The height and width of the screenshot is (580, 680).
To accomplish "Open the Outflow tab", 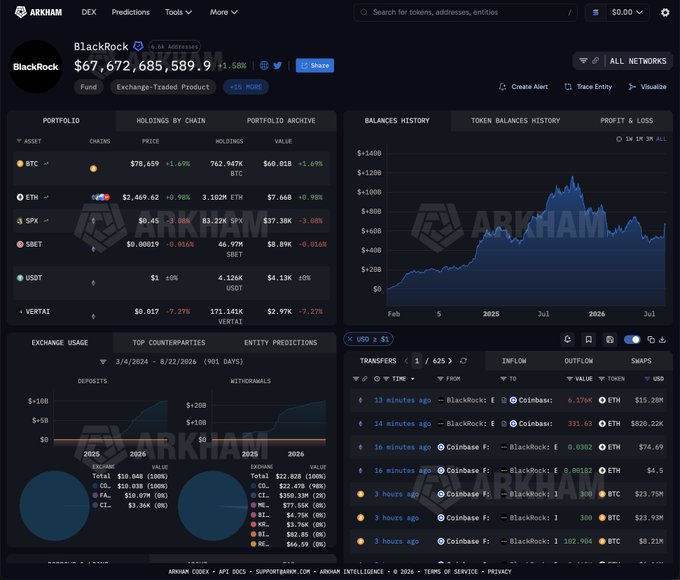I will (579, 361).
